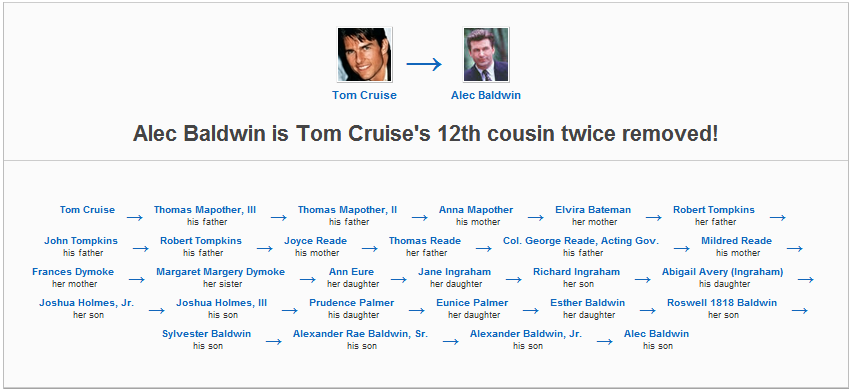Open Sylvester Baldwin link
This screenshot has height=390, width=851.
coord(206,334)
